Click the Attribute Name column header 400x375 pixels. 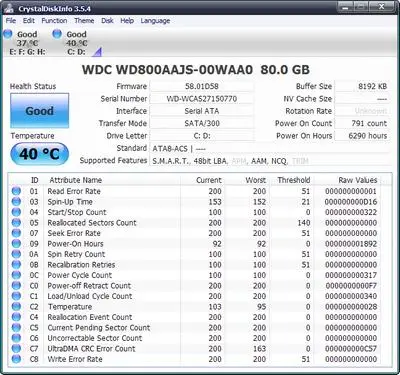(75, 180)
